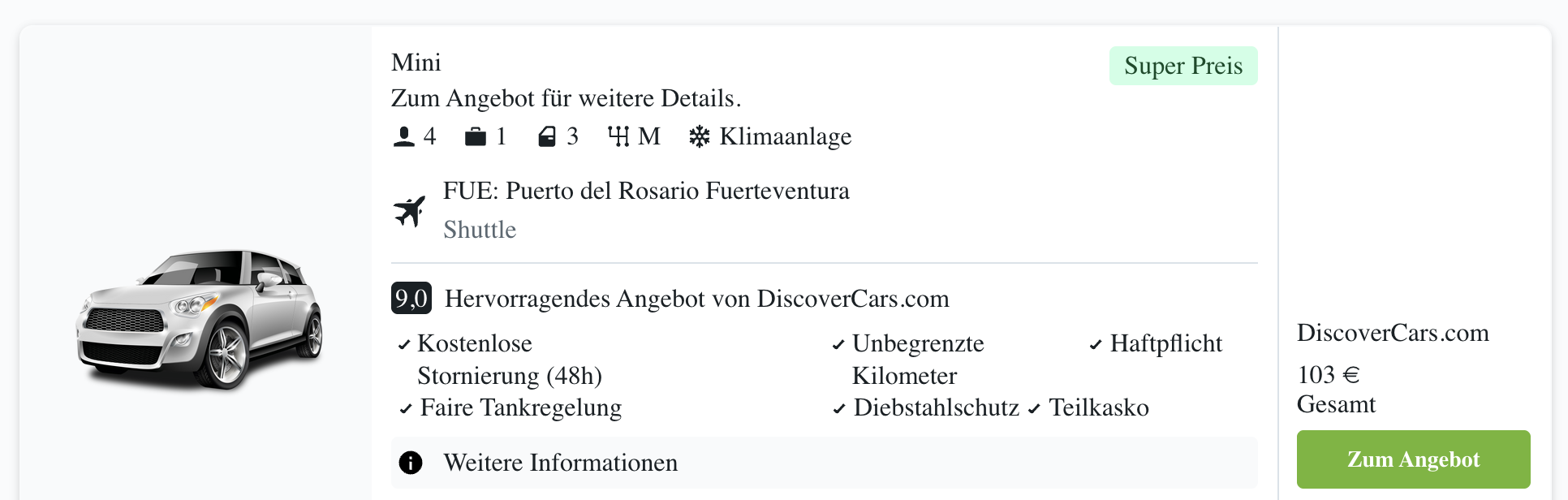Click the manual gearbox icon
1568x500 pixels.
(x=618, y=136)
